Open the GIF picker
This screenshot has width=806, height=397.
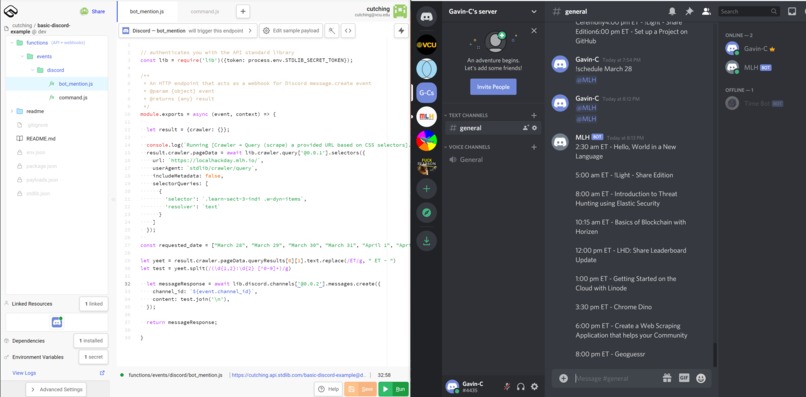click(x=684, y=378)
